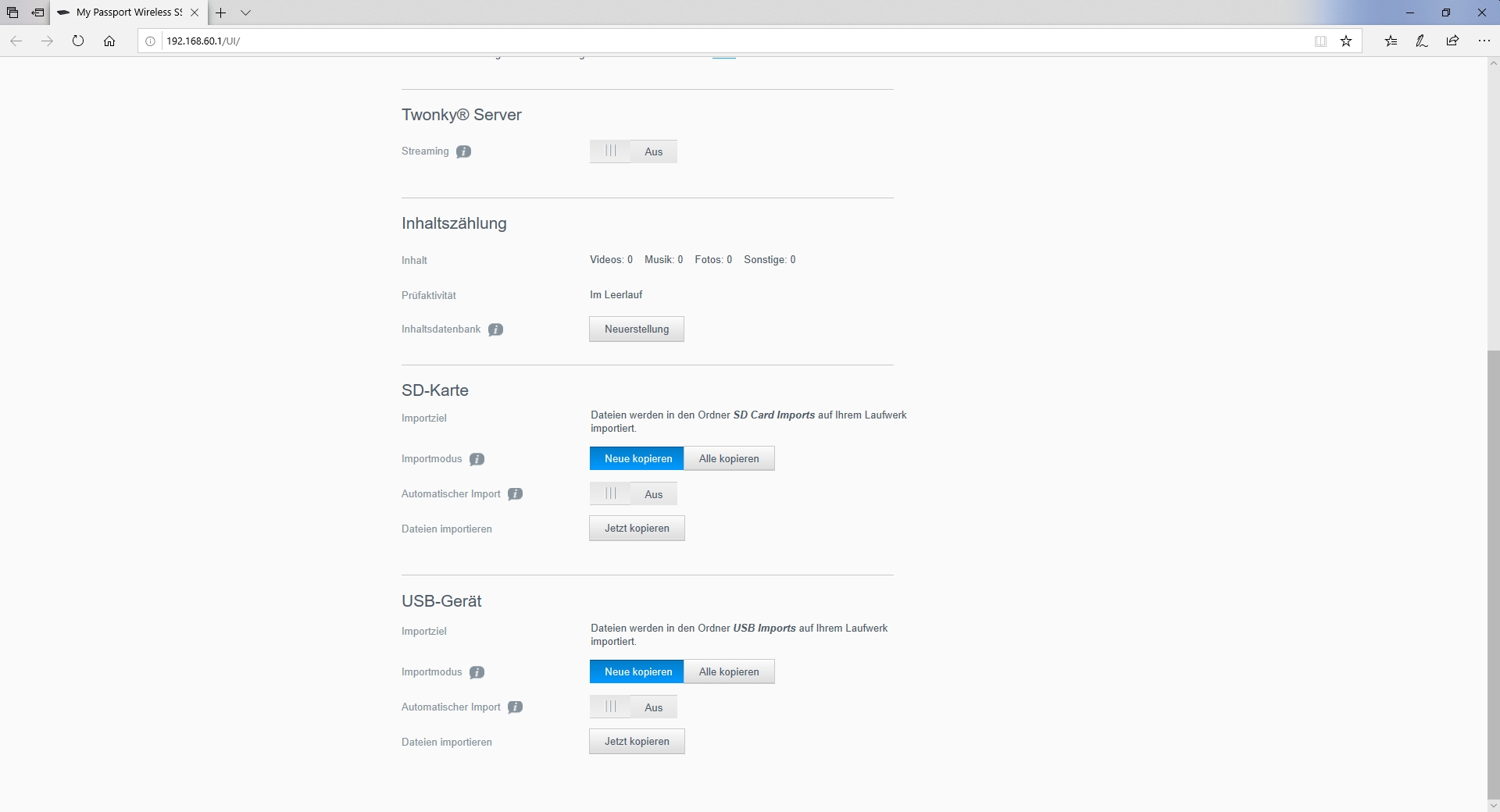Toggle USB-Gerät Automatischer Import switch
Image resolution: width=1500 pixels, height=812 pixels.
tap(634, 707)
